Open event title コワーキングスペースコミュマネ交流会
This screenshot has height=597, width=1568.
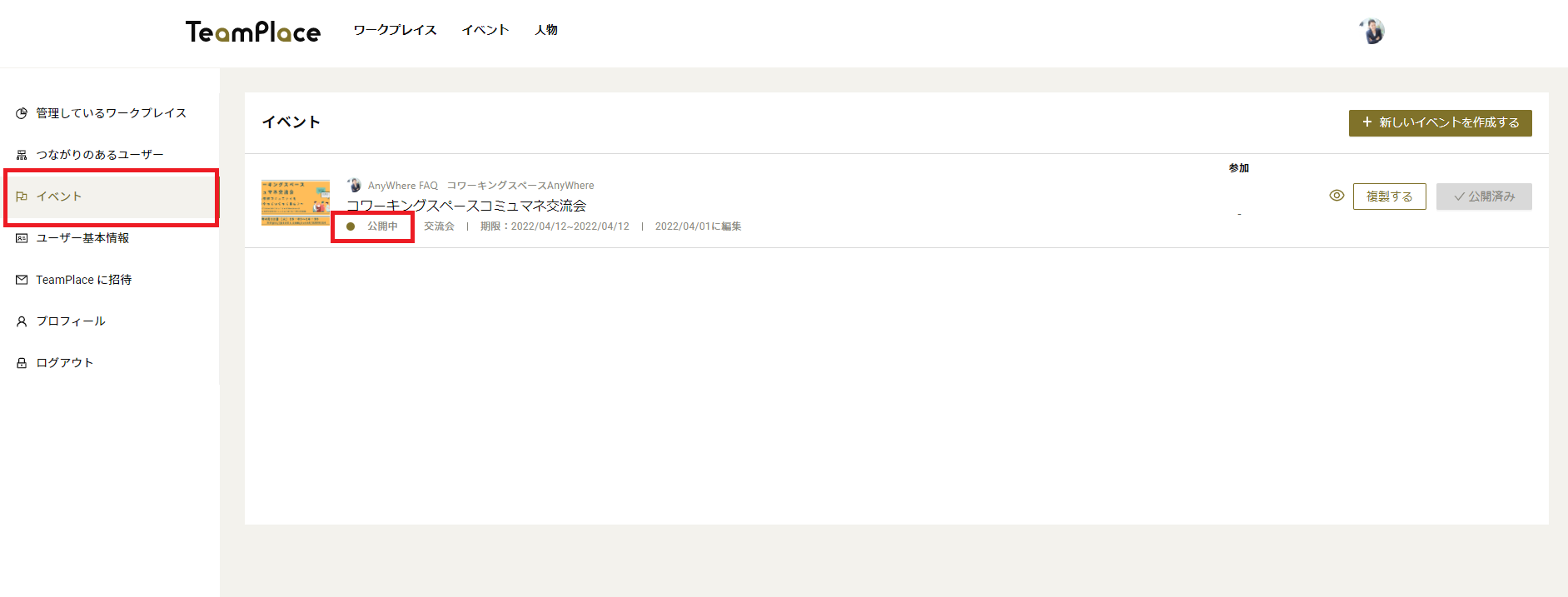click(x=466, y=206)
